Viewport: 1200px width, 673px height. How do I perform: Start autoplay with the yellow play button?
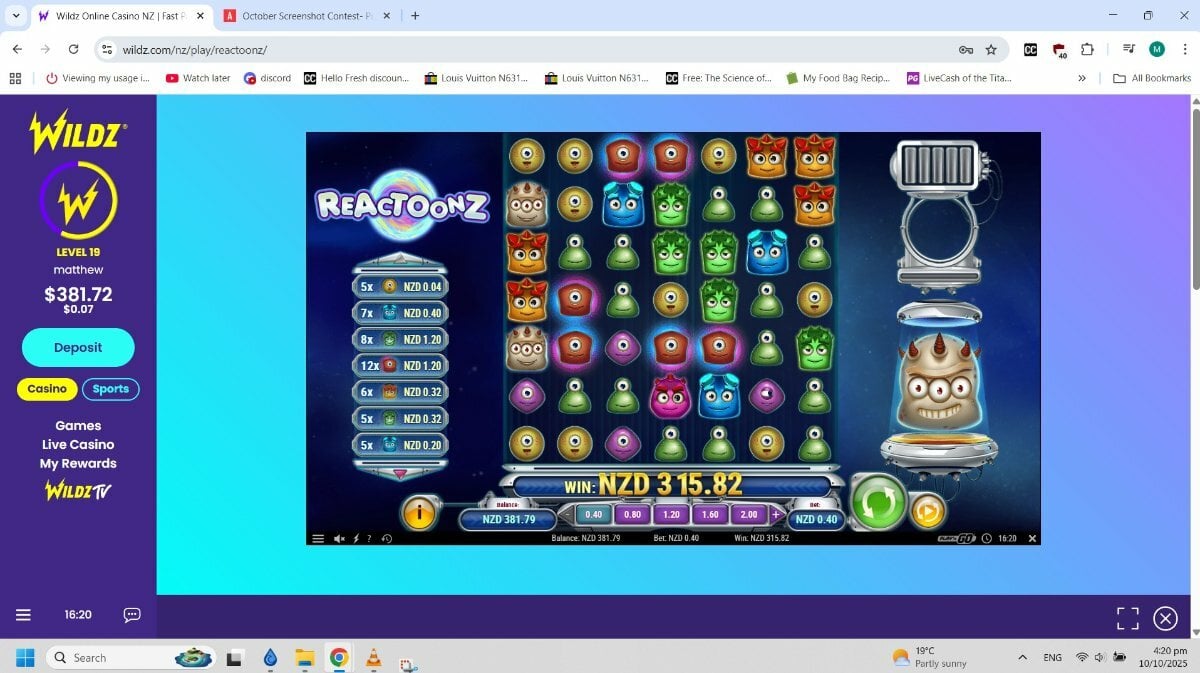point(926,512)
